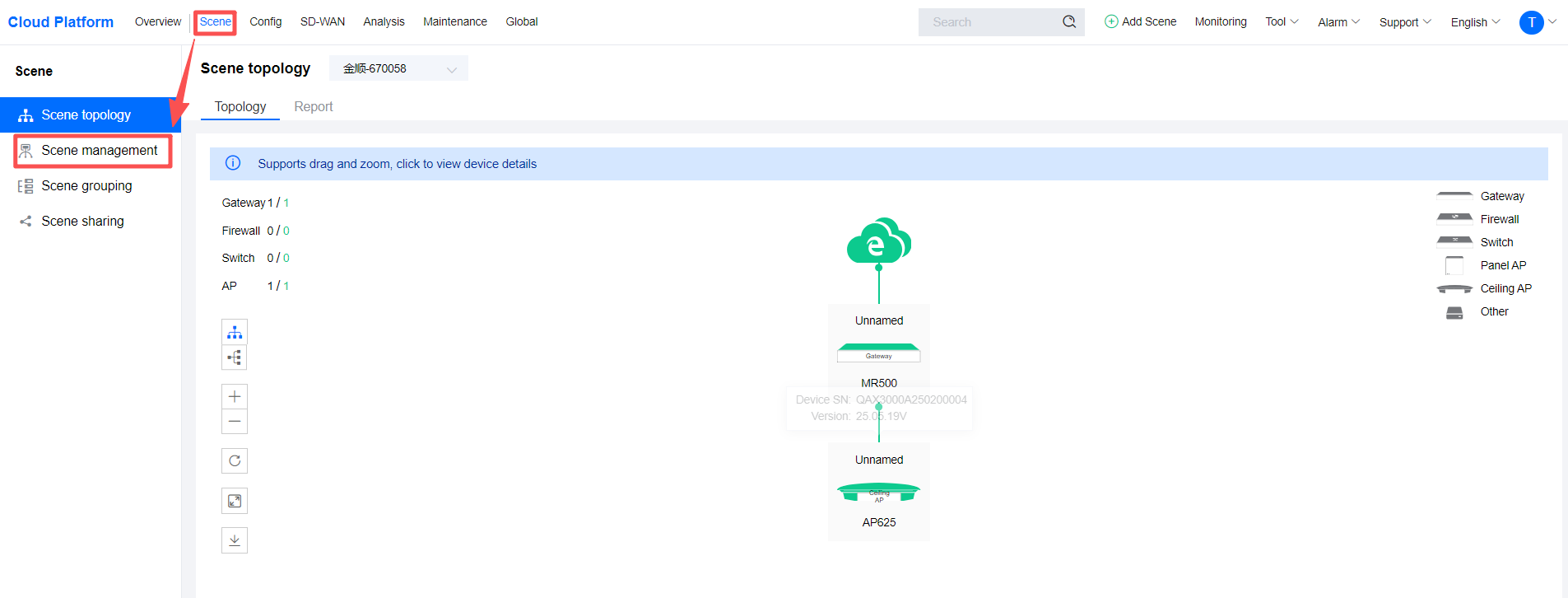Switch to vertical tree topology layout
This screenshot has width=1568, height=598.
(x=235, y=332)
